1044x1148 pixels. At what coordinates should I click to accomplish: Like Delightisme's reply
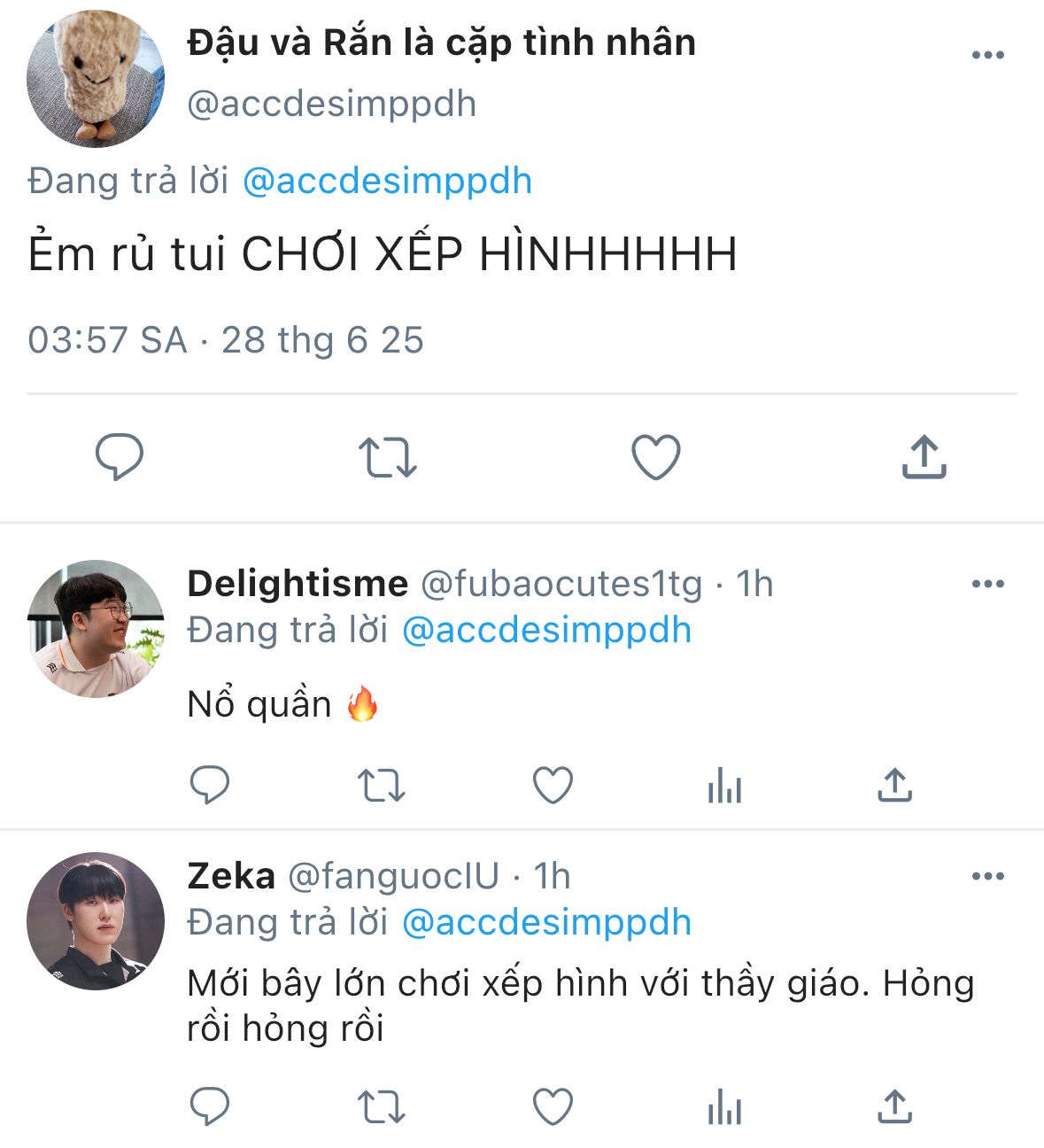(553, 785)
